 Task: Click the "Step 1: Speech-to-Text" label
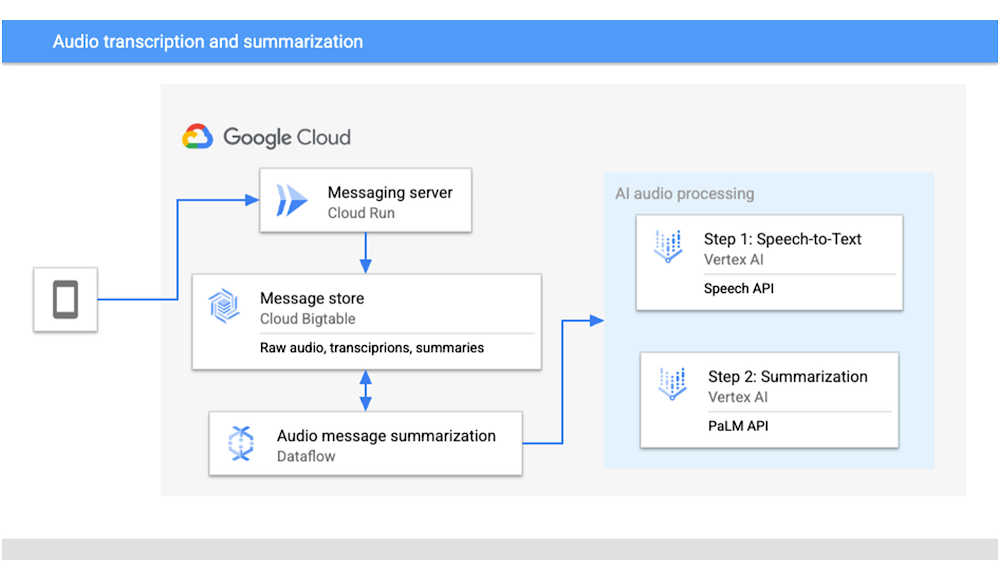tap(783, 239)
